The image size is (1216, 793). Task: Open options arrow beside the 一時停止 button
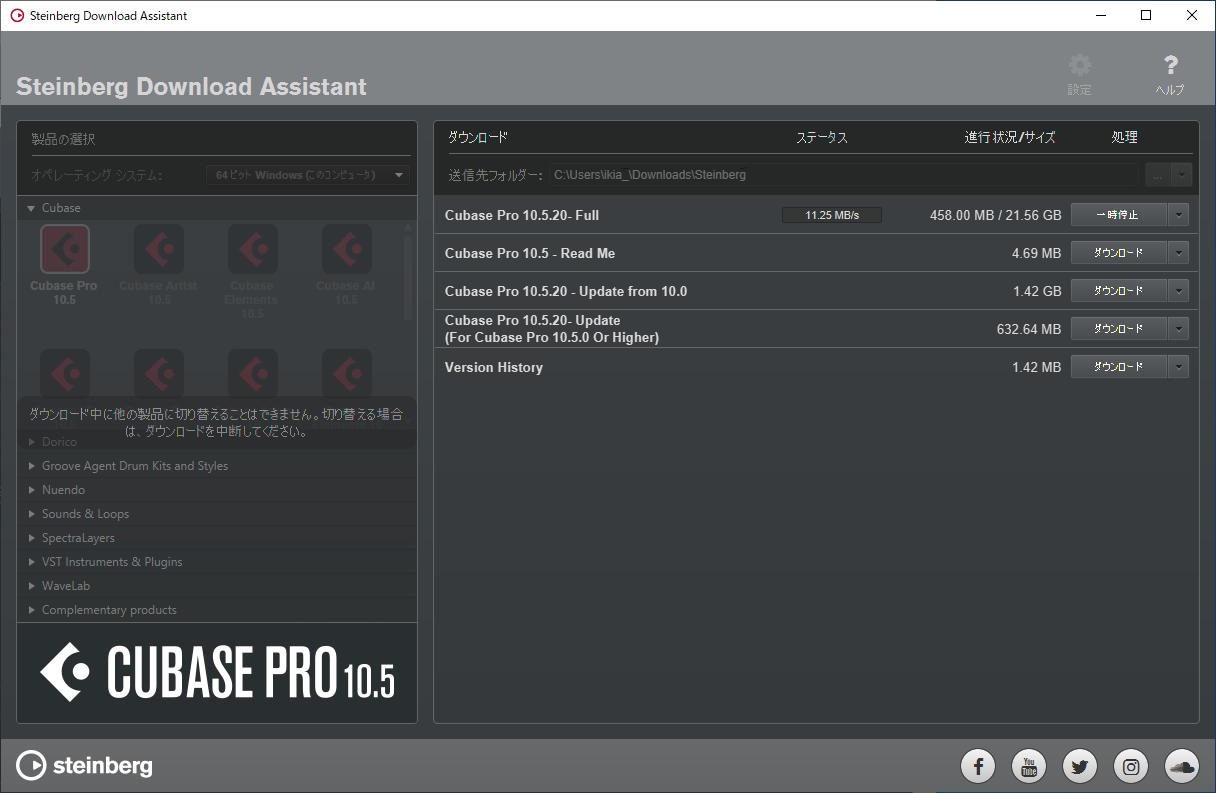pos(1179,215)
